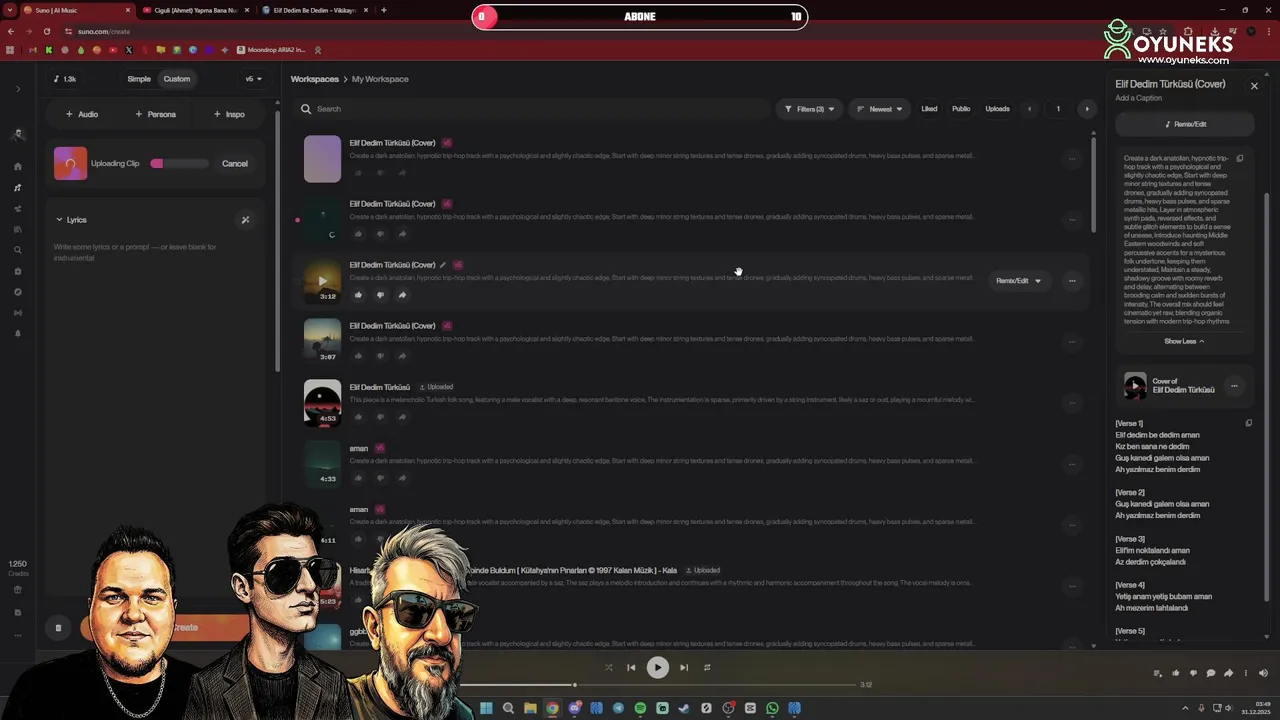Open more options for the 3:12 cover
The height and width of the screenshot is (720, 1280).
pos(1072,281)
